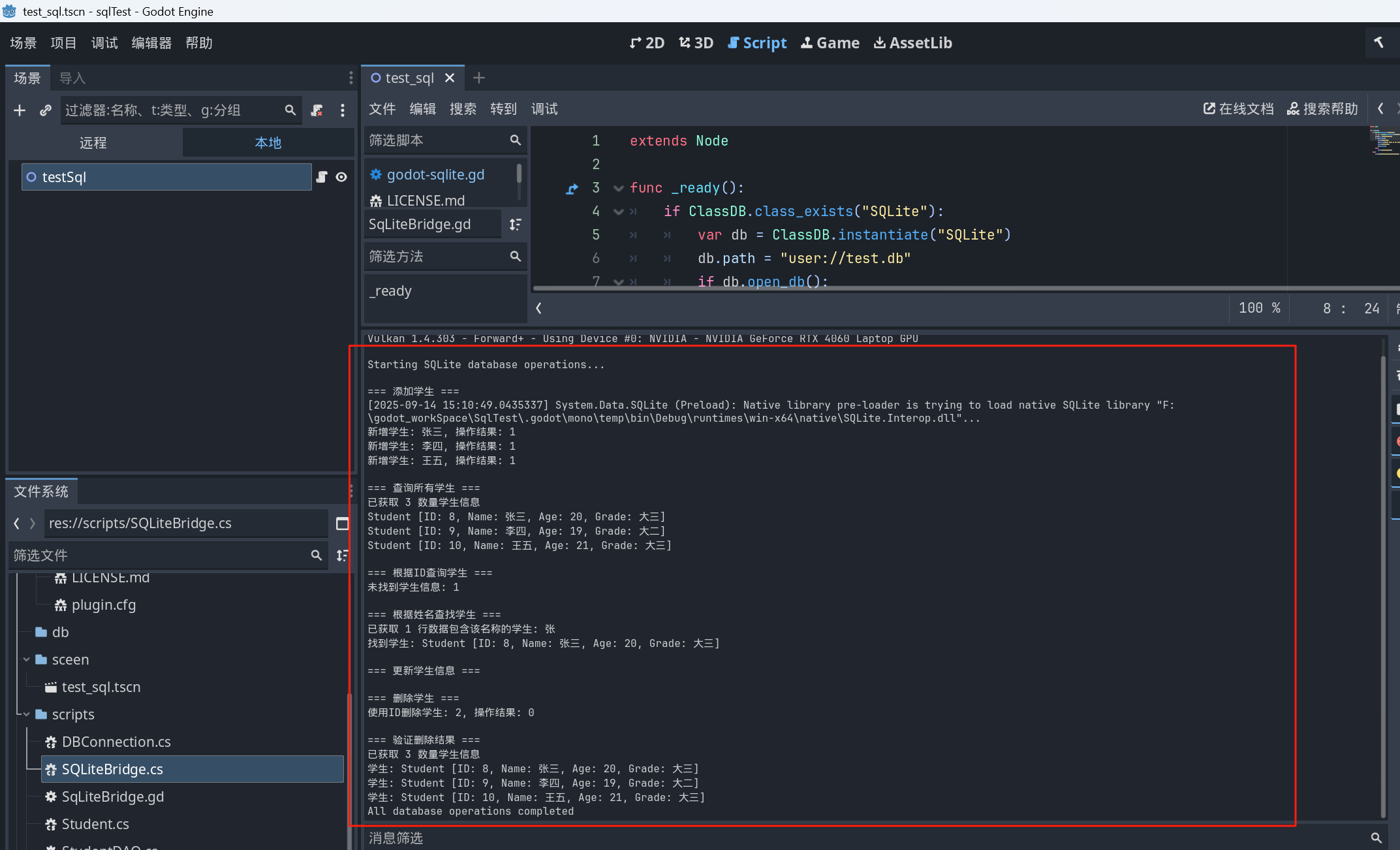Click the 搜索帮助 button
The width and height of the screenshot is (1400, 850).
coord(1322,109)
